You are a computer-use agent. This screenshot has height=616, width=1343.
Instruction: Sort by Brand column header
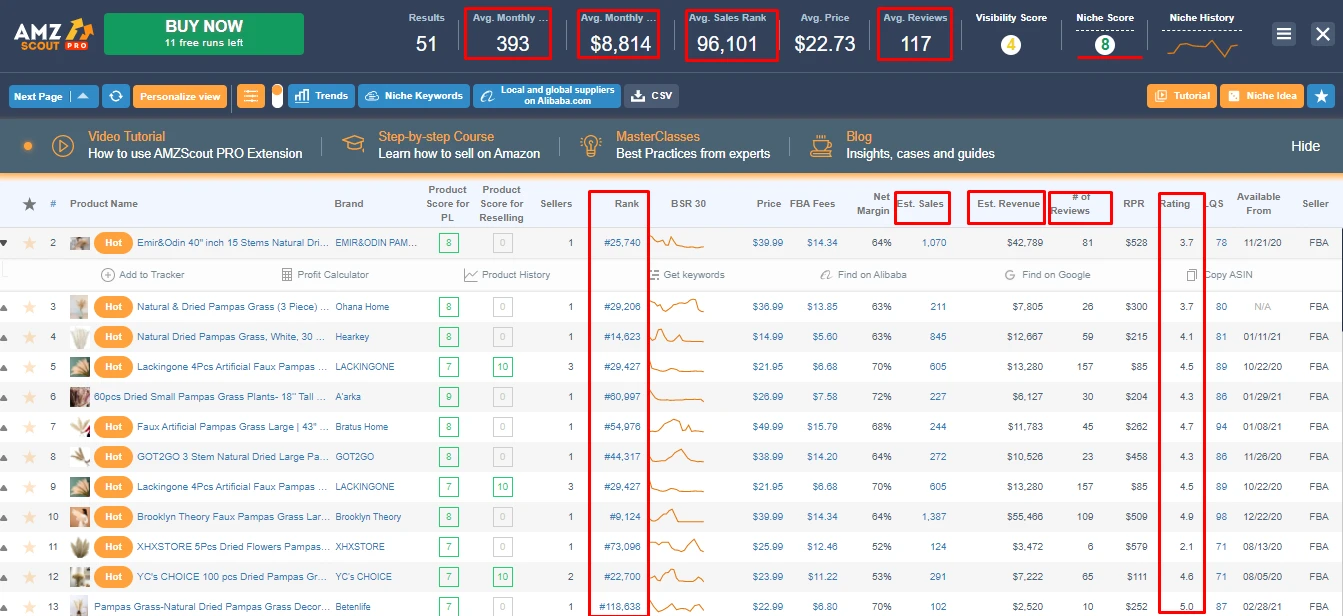click(349, 204)
